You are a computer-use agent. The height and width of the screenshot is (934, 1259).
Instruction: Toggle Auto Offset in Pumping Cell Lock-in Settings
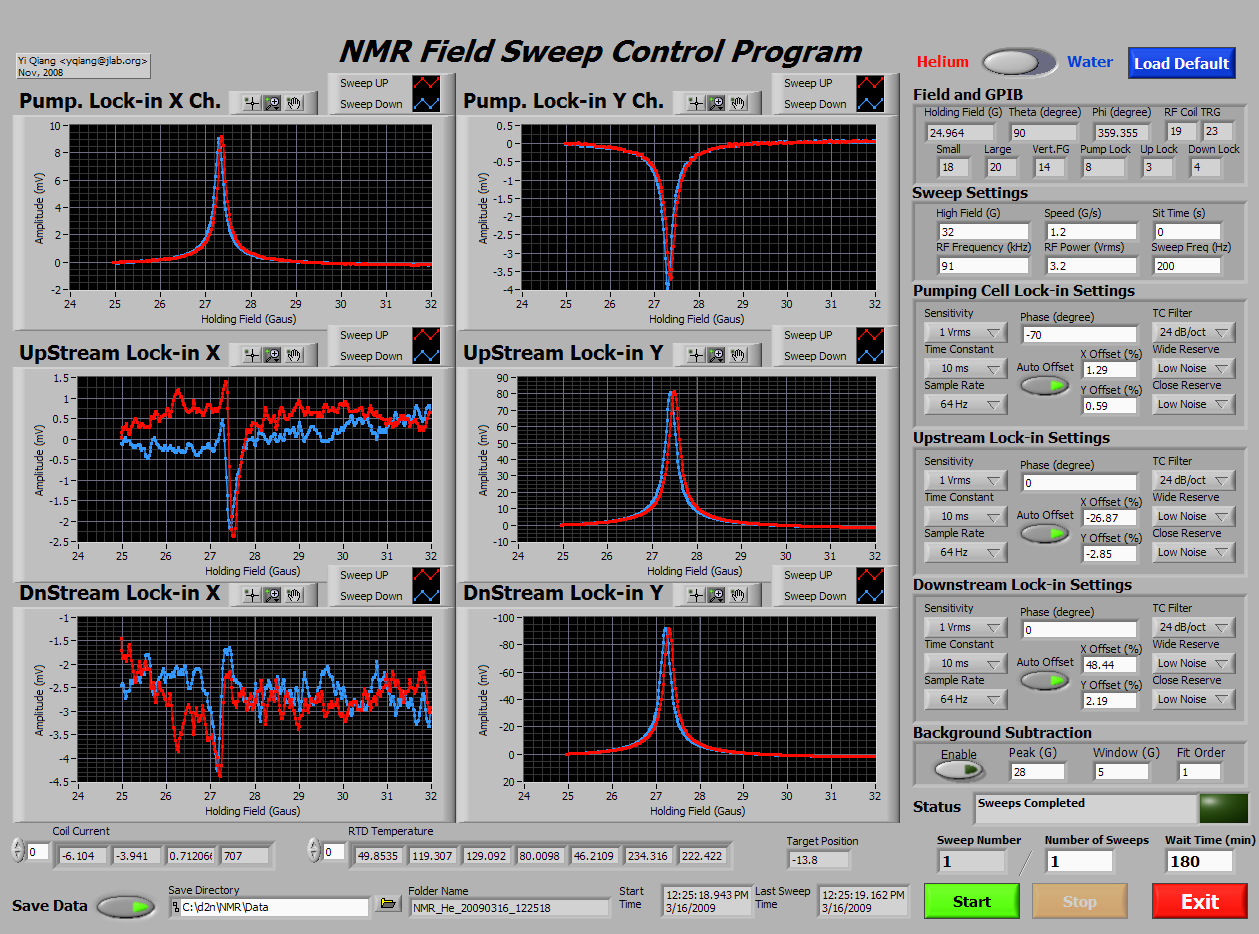[1044, 385]
